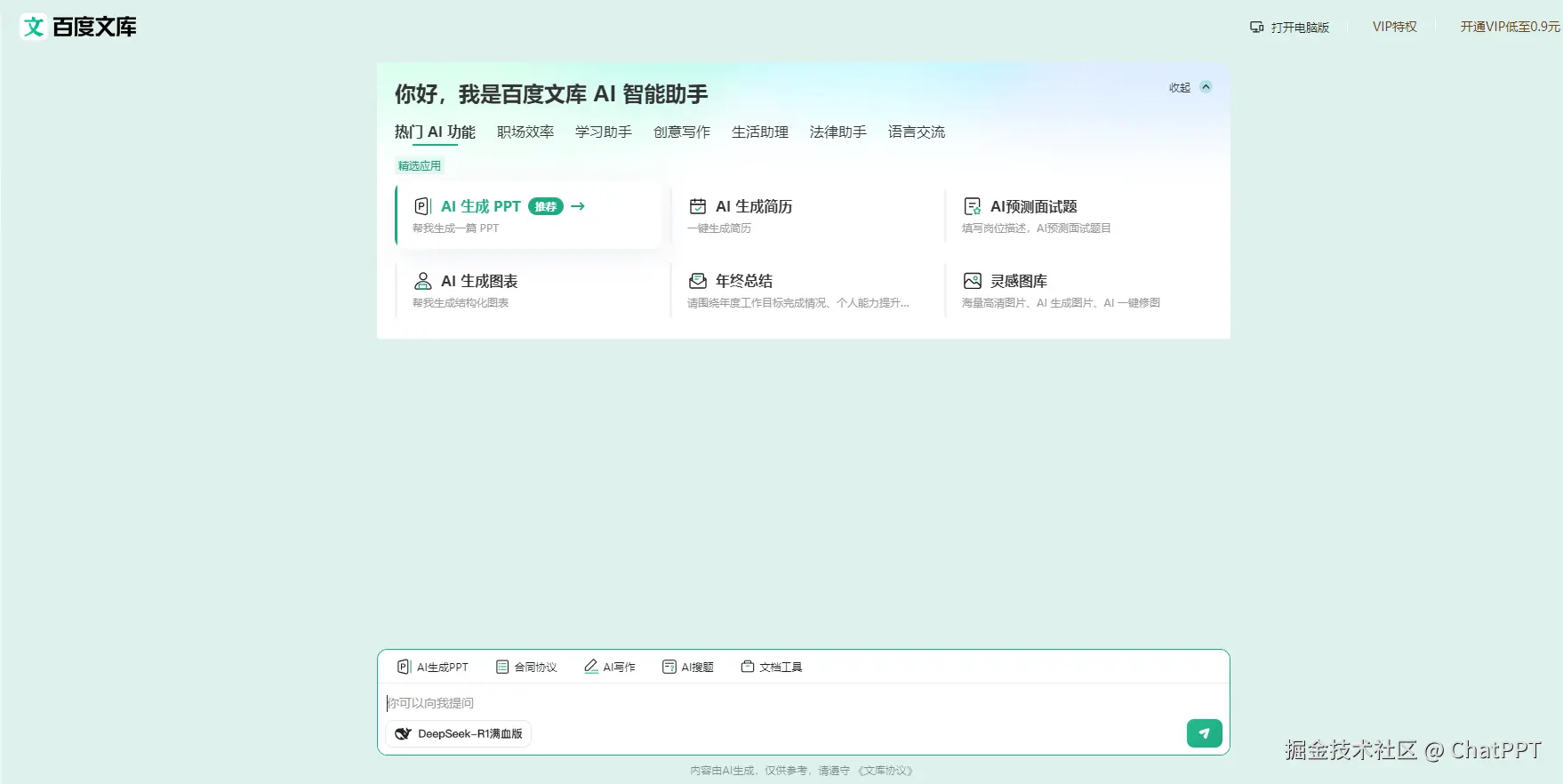1563x784 pixels.
Task: Click the AI生成PPT icon in bottom toolbar
Action: coord(404,667)
